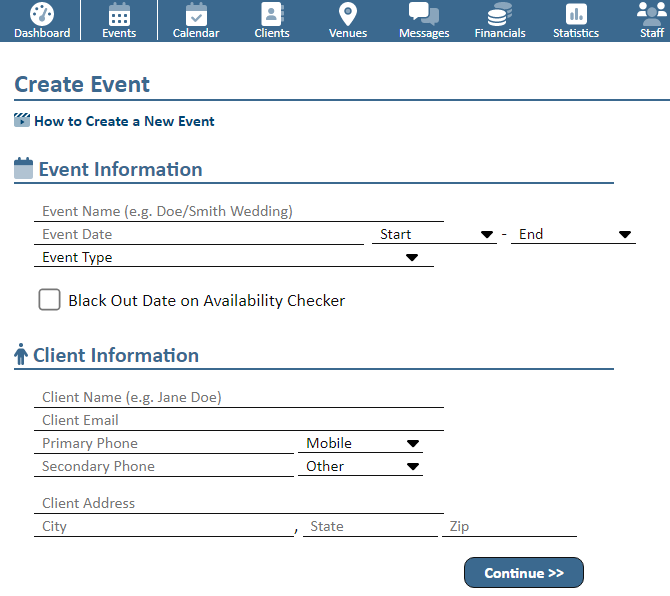The width and height of the screenshot is (670, 596).
Task: Open Venues via the map pin icon
Action: point(347,14)
